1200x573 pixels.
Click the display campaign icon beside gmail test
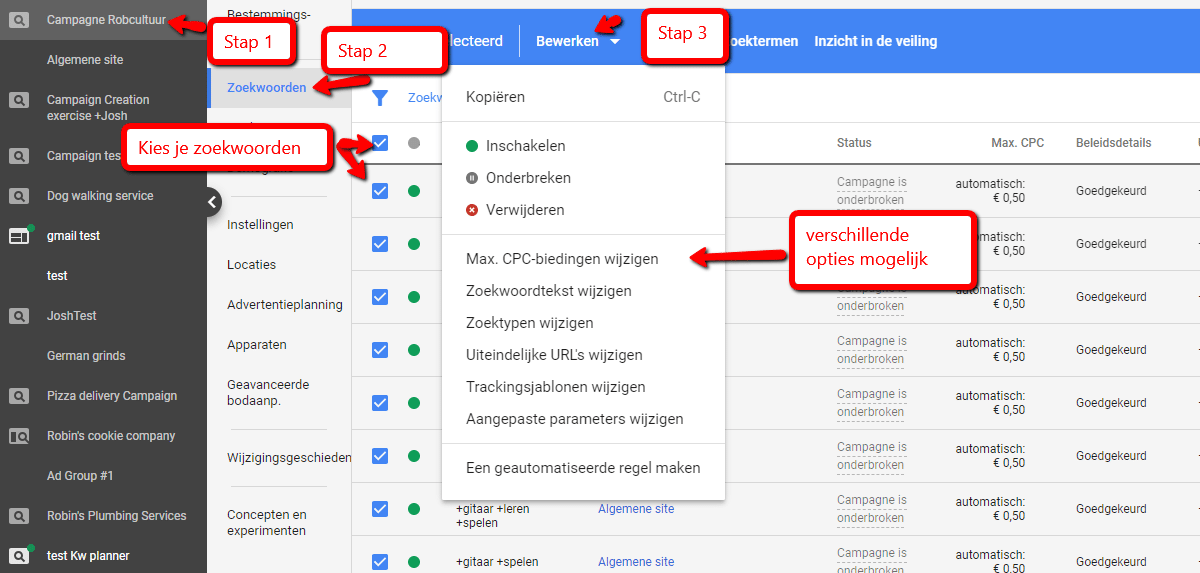click(x=19, y=236)
